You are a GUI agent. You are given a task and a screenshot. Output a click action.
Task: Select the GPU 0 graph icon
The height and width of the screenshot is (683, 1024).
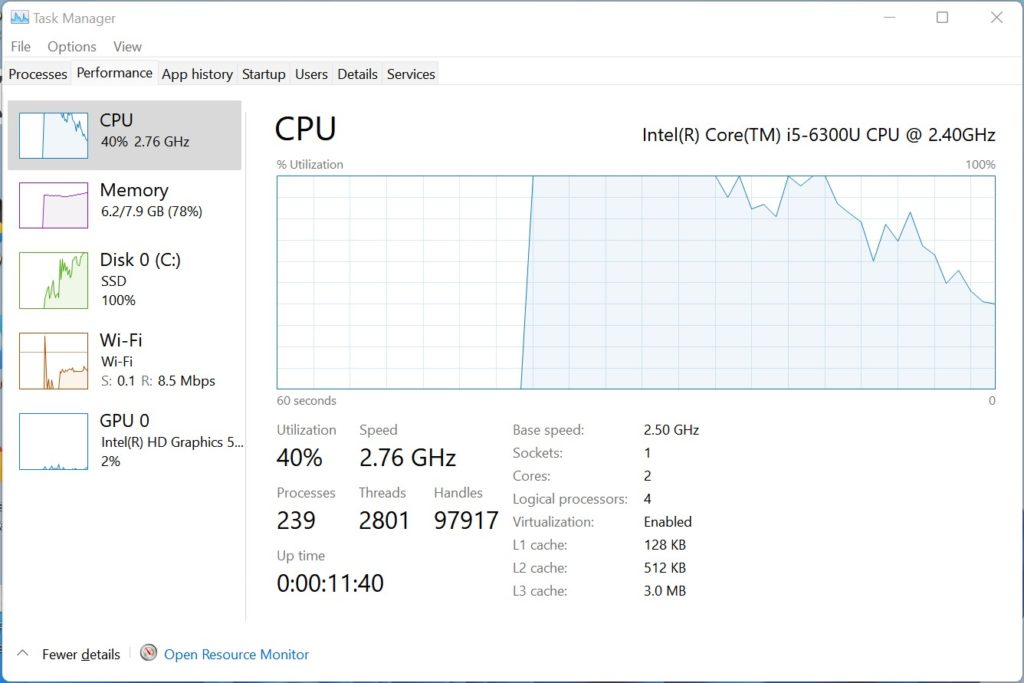(54, 441)
